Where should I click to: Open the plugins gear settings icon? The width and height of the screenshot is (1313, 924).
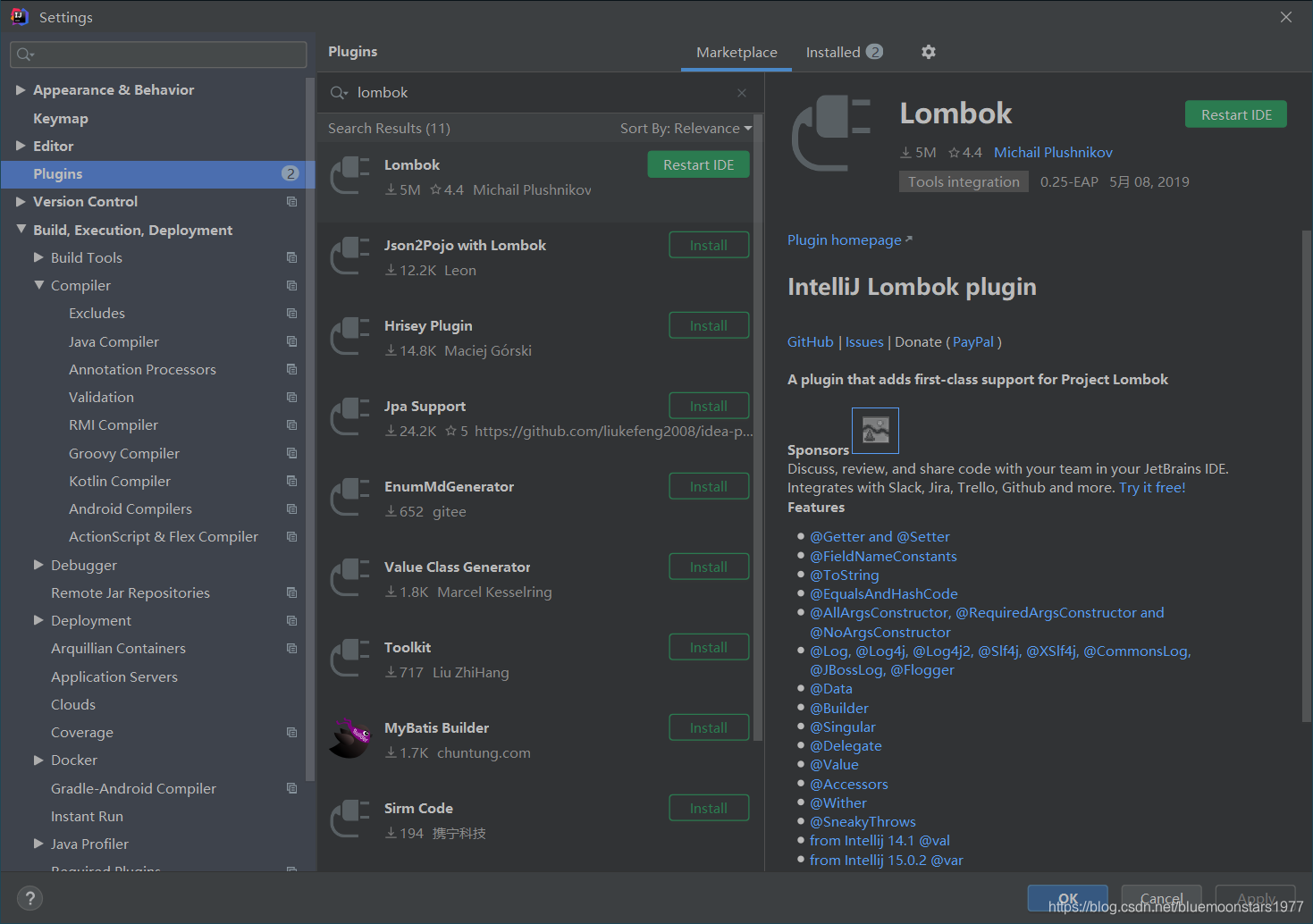coord(929,52)
